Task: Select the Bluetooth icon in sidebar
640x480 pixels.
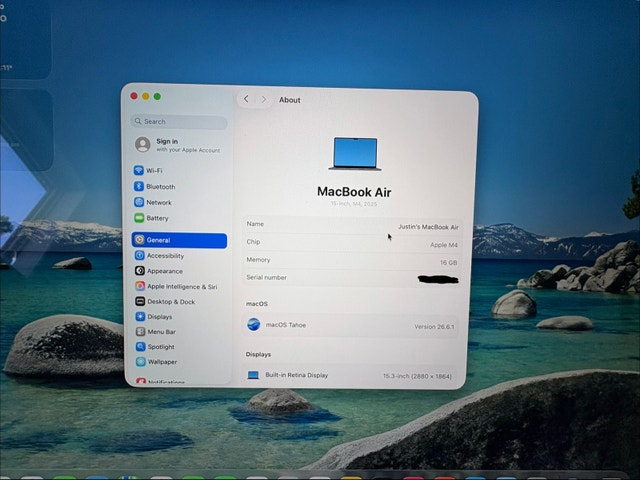Action: 139,186
